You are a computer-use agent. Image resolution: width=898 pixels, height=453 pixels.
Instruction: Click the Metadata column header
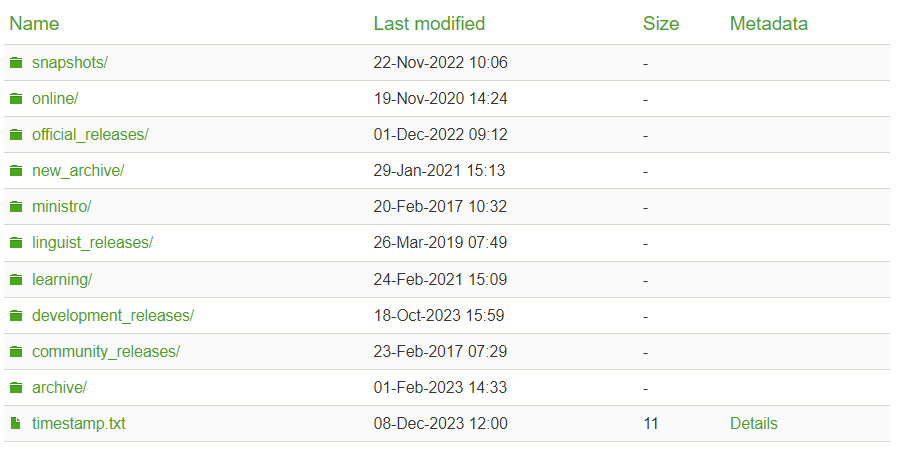pos(769,23)
